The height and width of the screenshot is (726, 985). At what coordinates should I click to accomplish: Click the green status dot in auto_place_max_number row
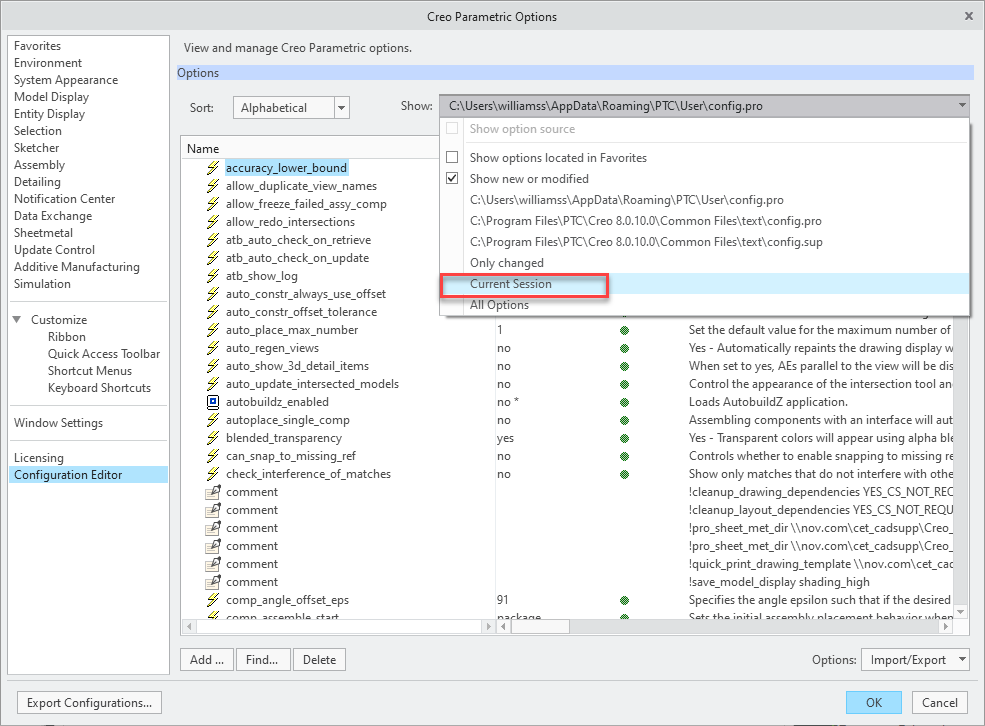coord(624,330)
